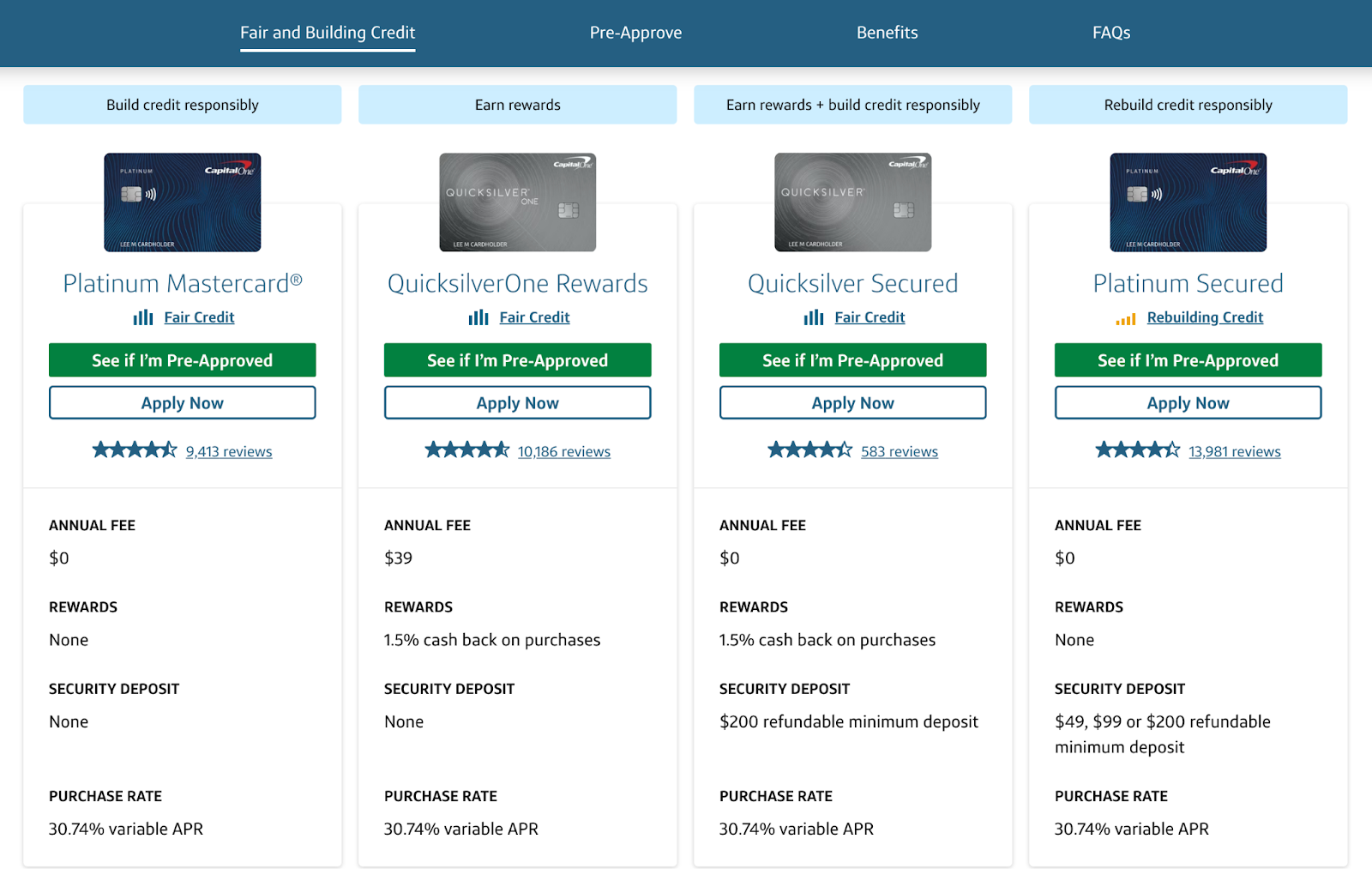1372x887 pixels.
Task: Click star rating beside 10,186 reviews
Action: 467,450
